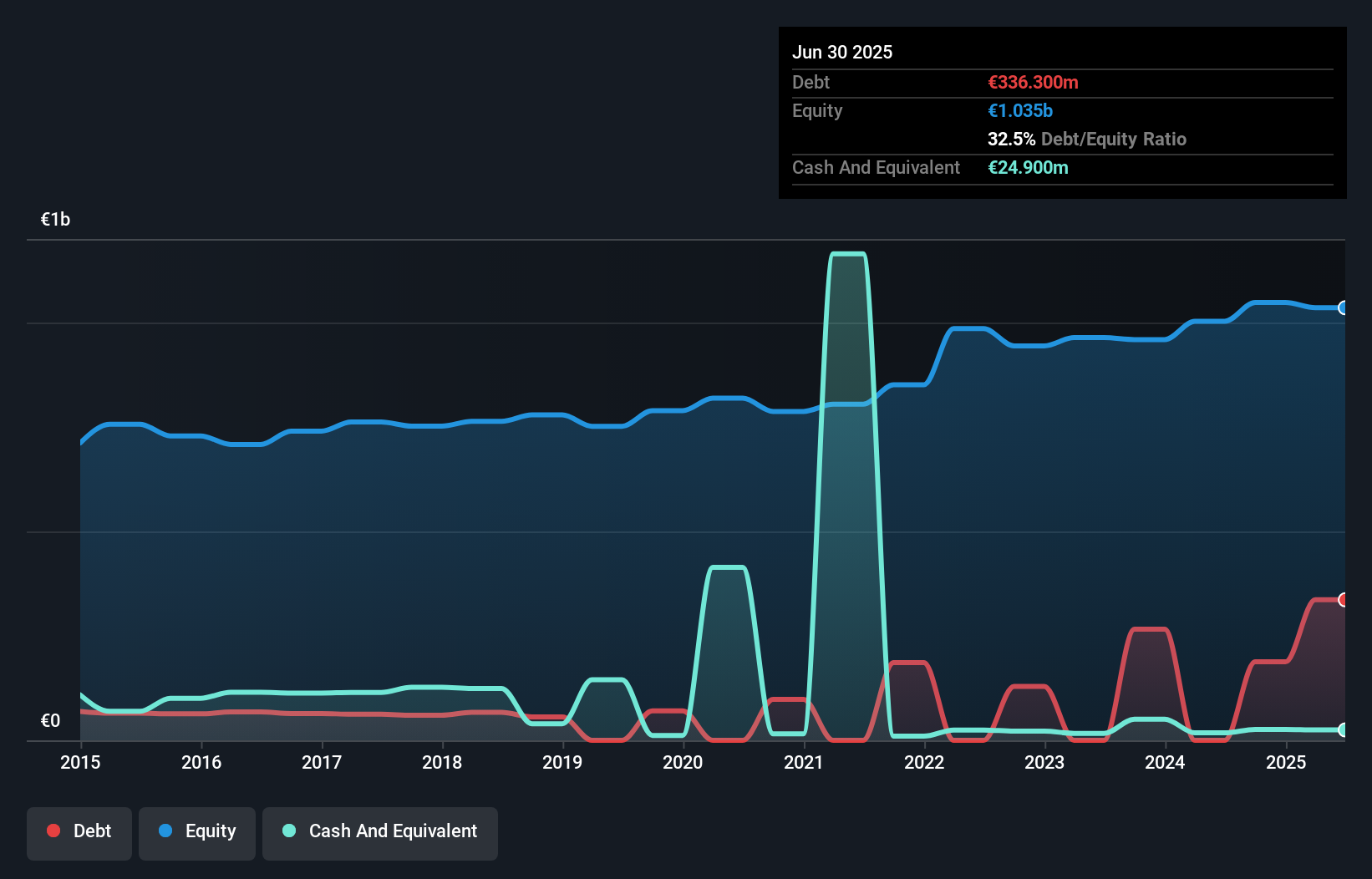Screen dimensions: 1372x879
Task: Select the blue Equity endpoint marker on chart
Action: (1343, 308)
